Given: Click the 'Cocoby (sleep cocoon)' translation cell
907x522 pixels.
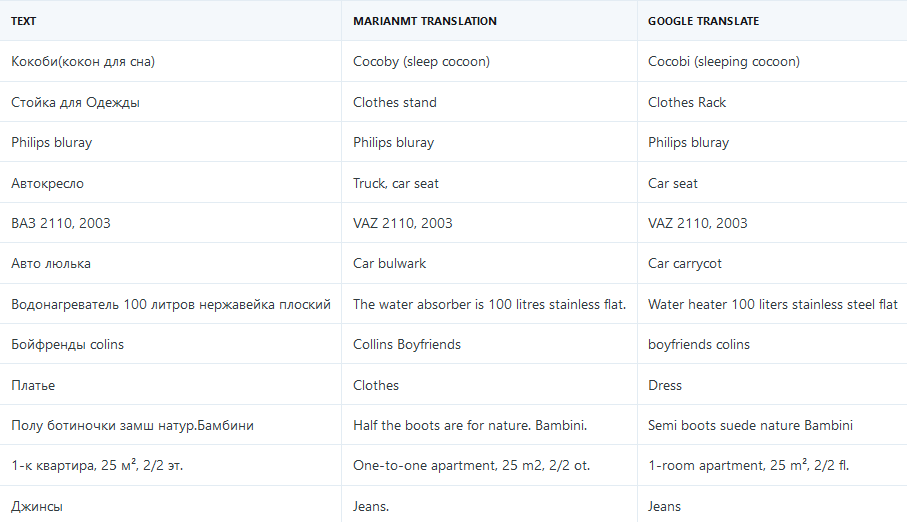Looking at the screenshot, I should point(421,62).
